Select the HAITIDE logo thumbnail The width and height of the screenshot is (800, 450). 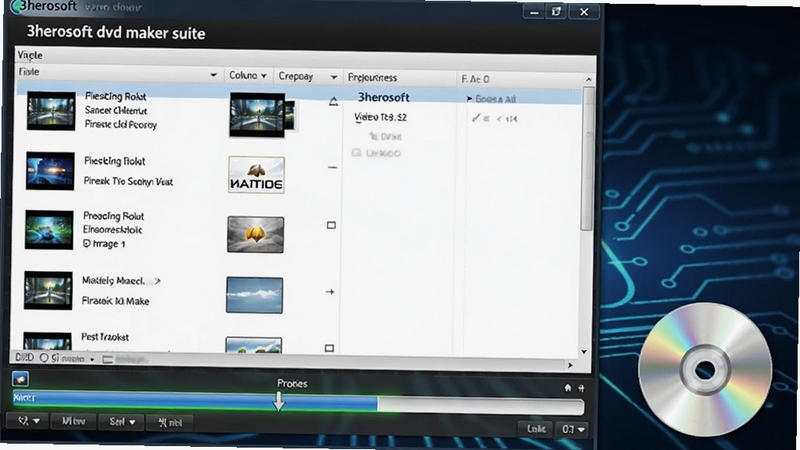[x=256, y=175]
